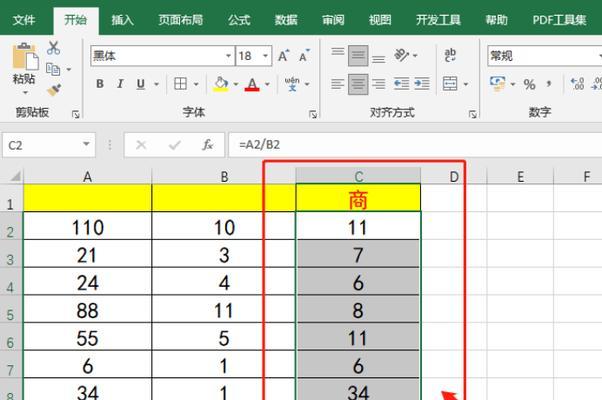Expand font color dropdown arrow
Image resolution: width=602 pixels, height=400 pixels.
coord(267,84)
